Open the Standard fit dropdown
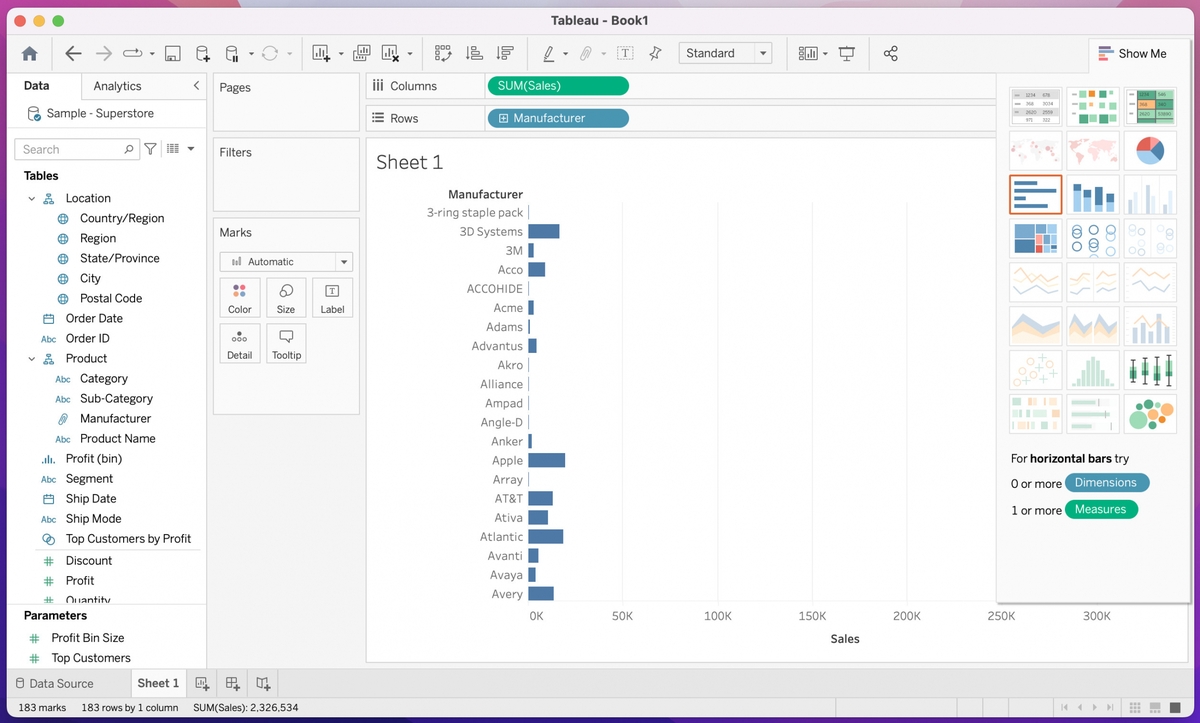1200x723 pixels. click(763, 53)
